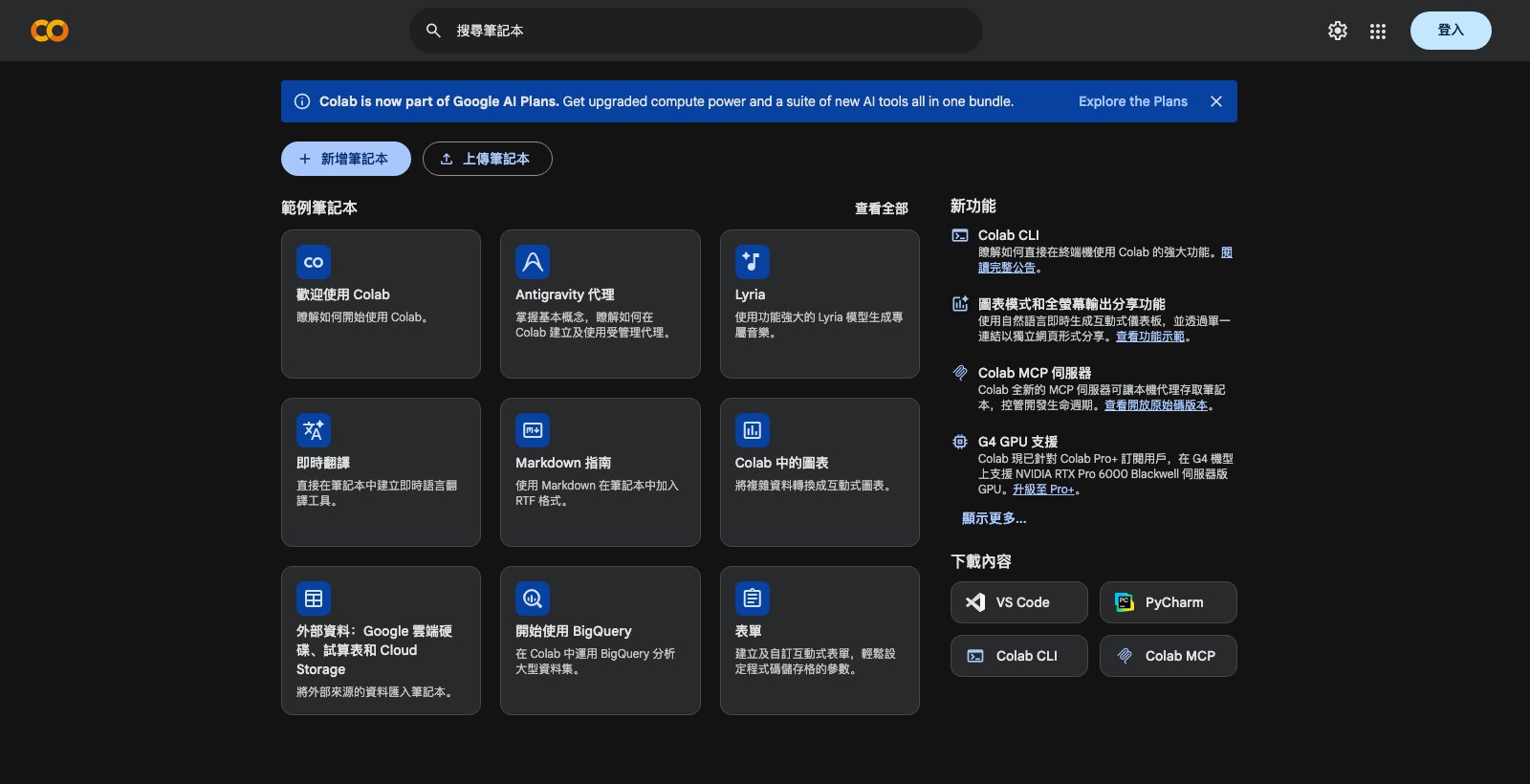Click in the 搜尋筆記本 search field
The image size is (1530, 784).
coord(696,31)
